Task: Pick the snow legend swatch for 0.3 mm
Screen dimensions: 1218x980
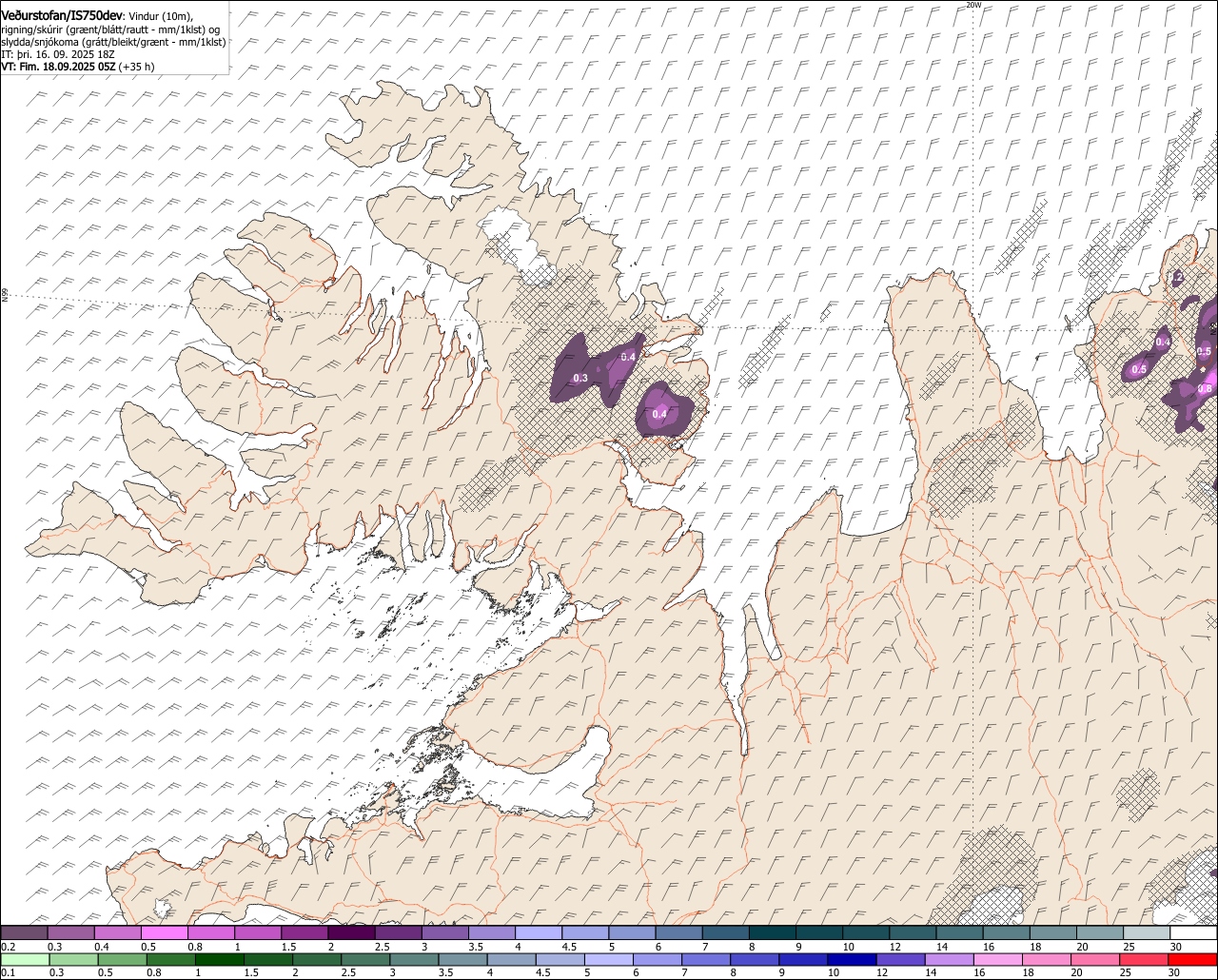Action: [x=70, y=932]
